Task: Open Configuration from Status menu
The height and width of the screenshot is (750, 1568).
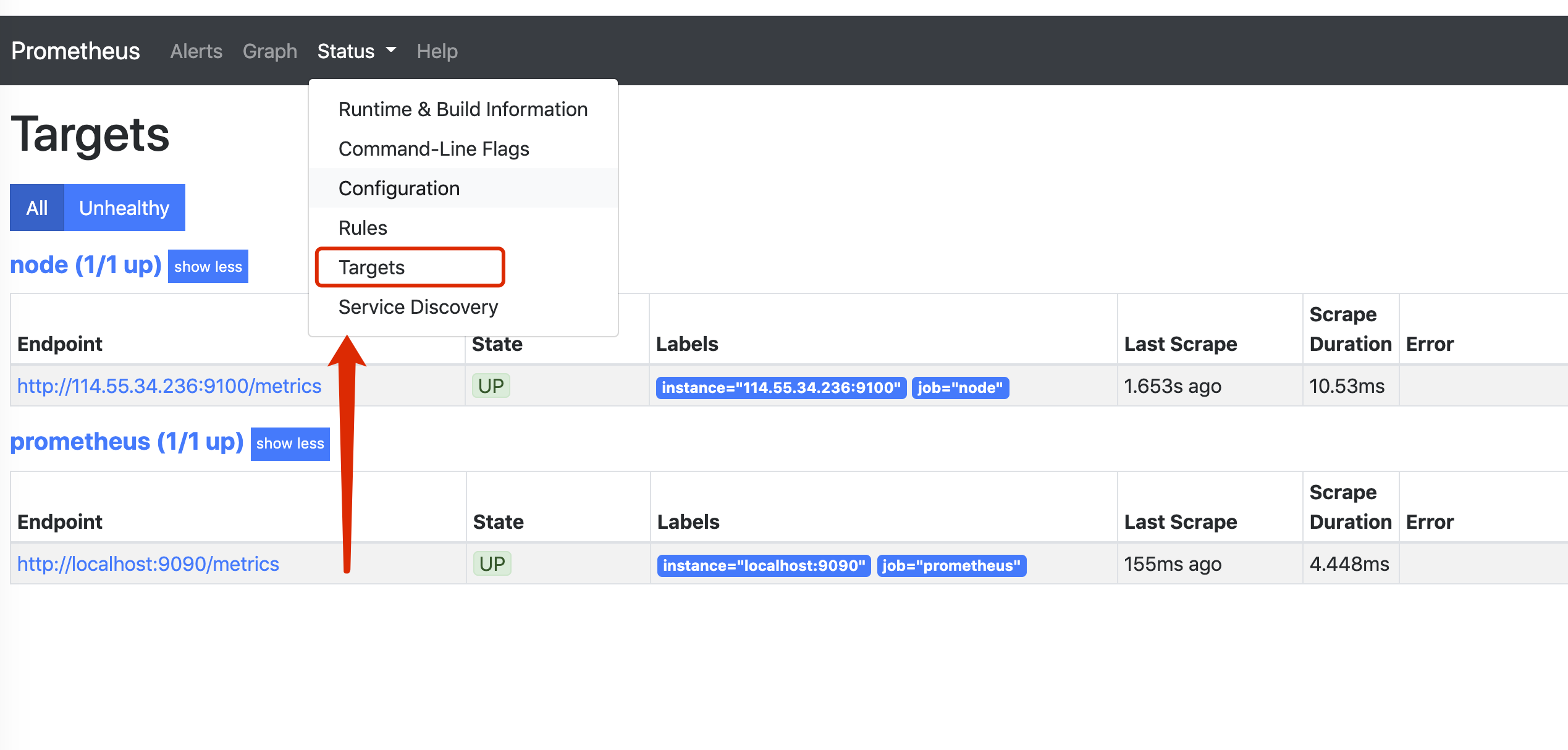Action: 399,188
